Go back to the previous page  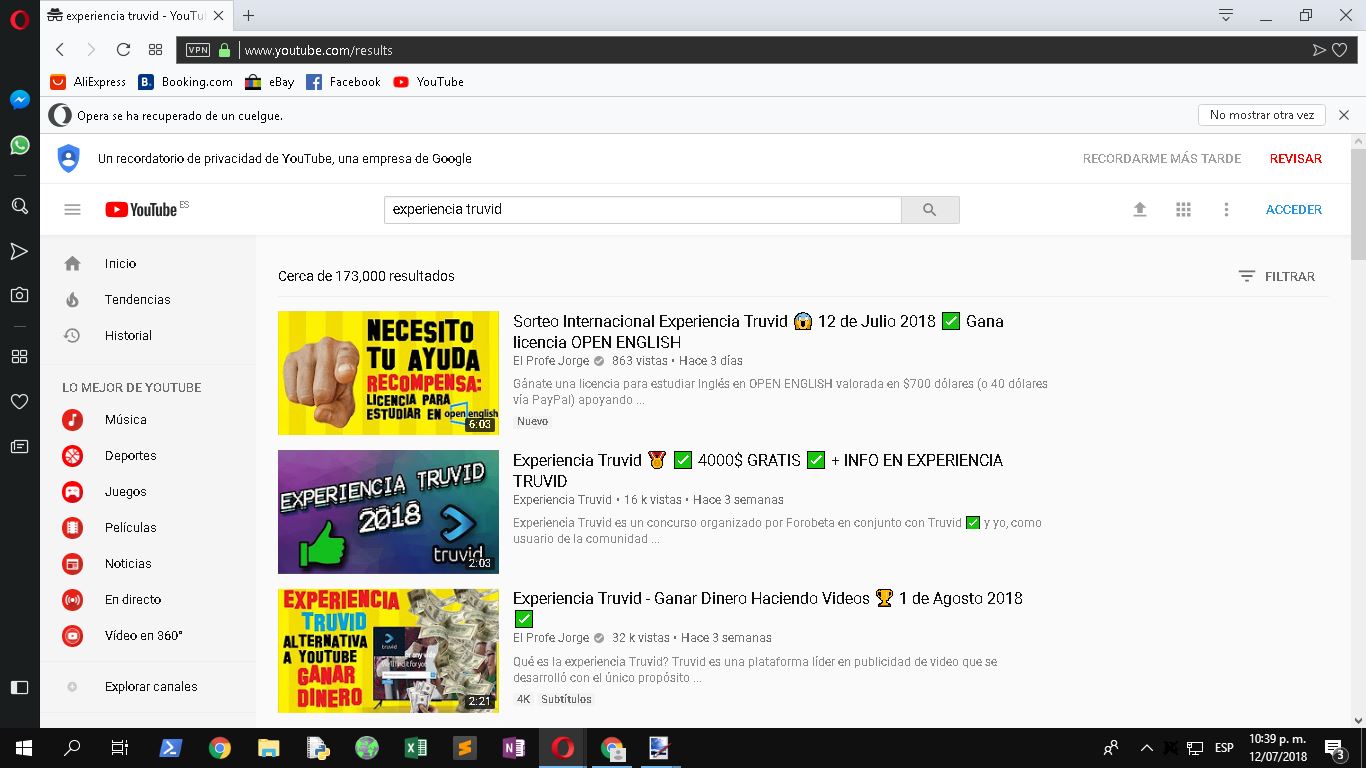coord(60,50)
